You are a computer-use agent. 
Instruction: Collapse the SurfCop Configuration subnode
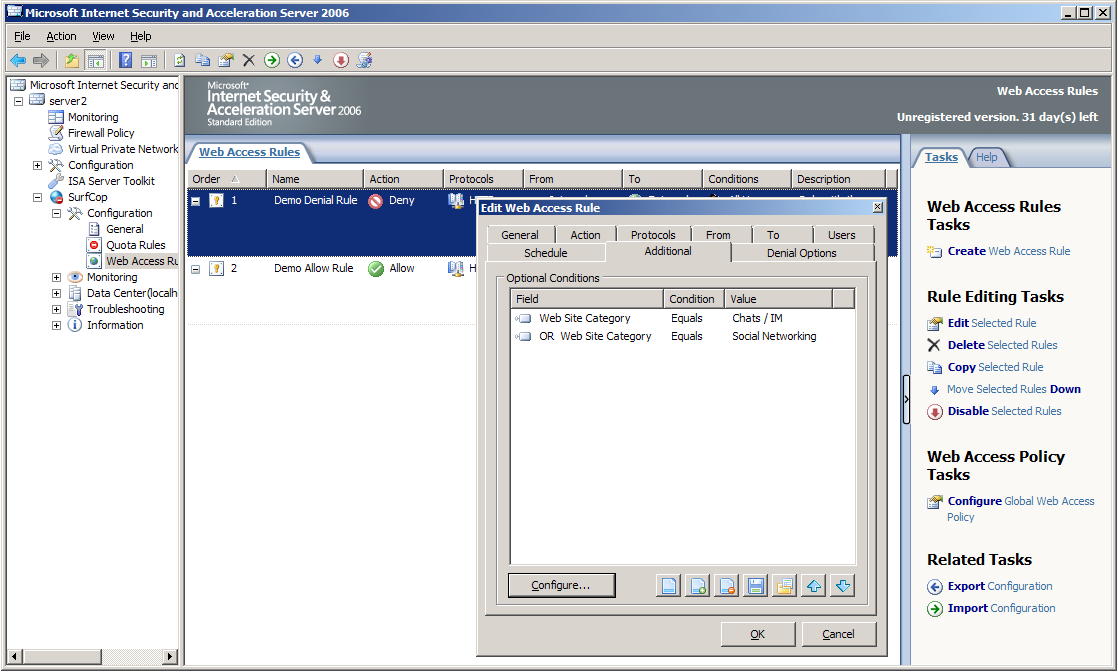pos(56,213)
